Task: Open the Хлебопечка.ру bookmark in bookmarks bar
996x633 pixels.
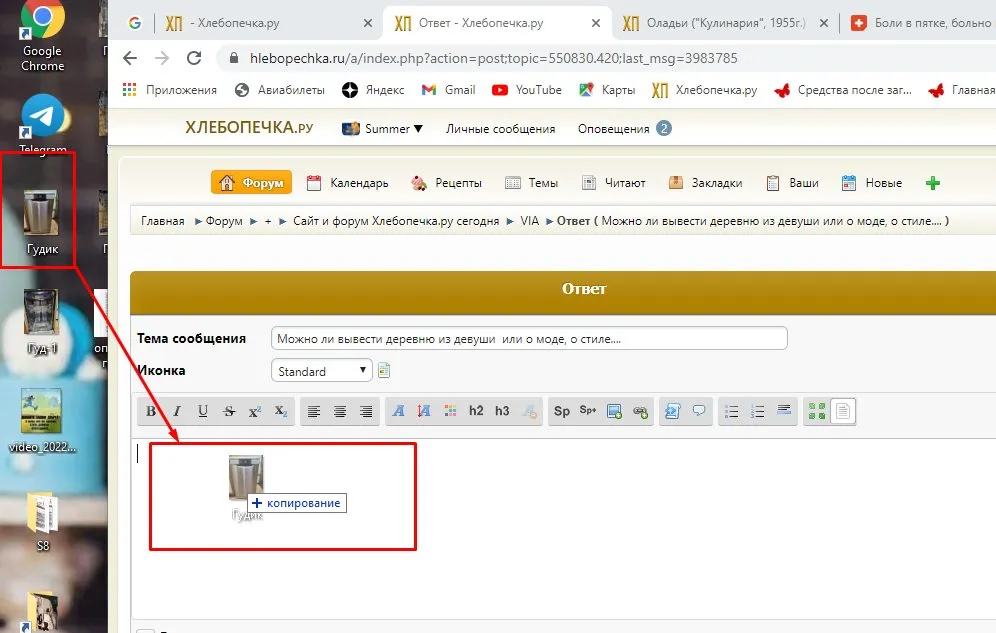Action: tap(704, 90)
